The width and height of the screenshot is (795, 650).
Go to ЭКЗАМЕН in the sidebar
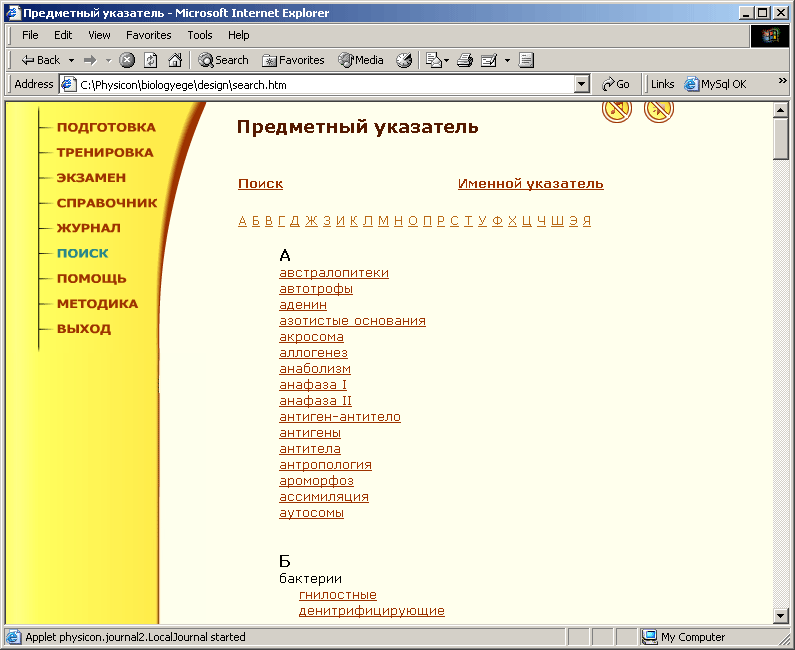(x=91, y=178)
